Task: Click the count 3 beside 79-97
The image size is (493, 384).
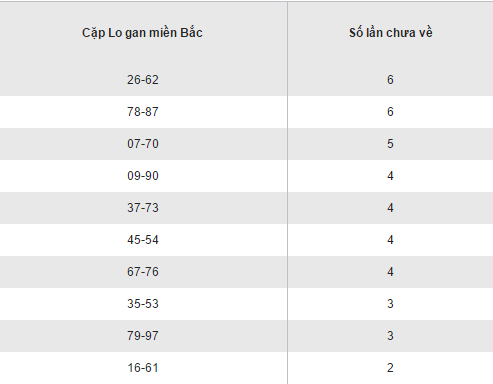Action: 390,336
